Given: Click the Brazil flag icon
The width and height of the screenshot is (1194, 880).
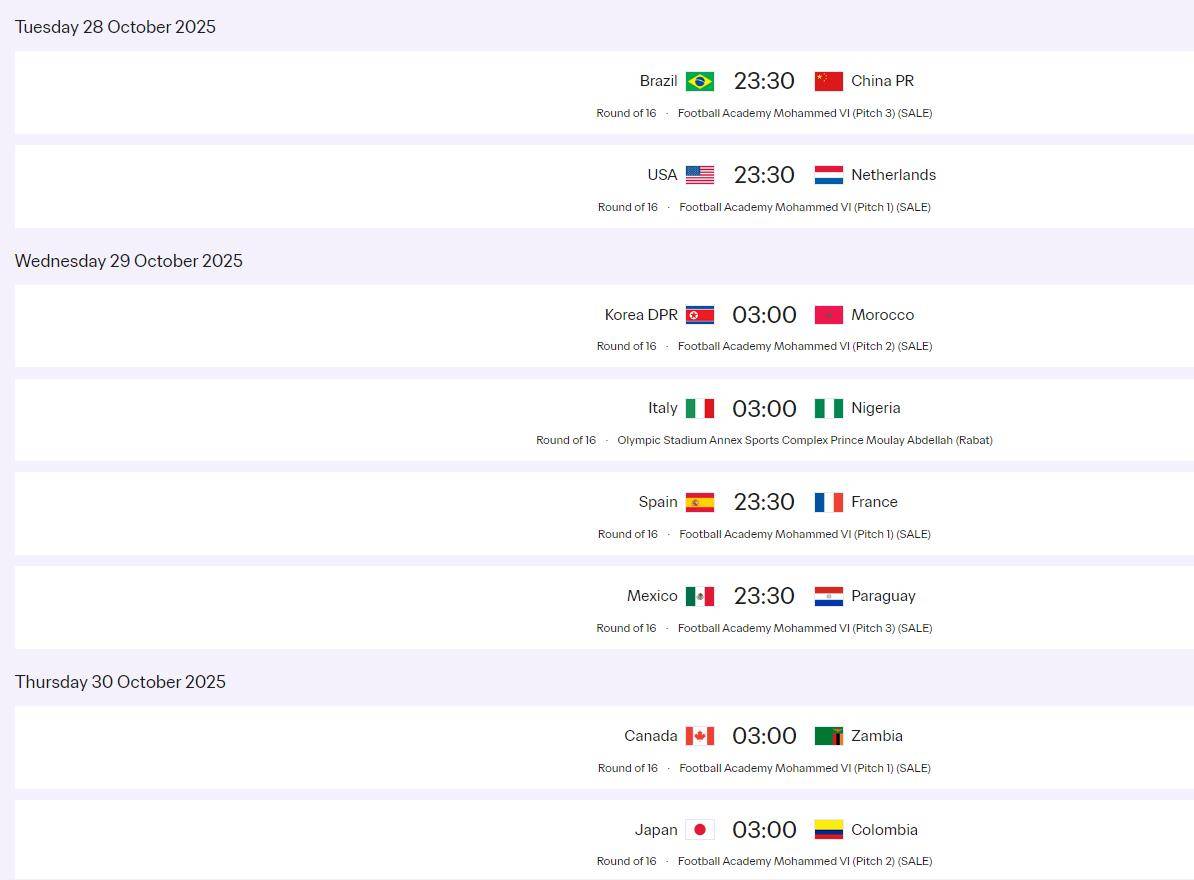Looking at the screenshot, I should click(700, 81).
